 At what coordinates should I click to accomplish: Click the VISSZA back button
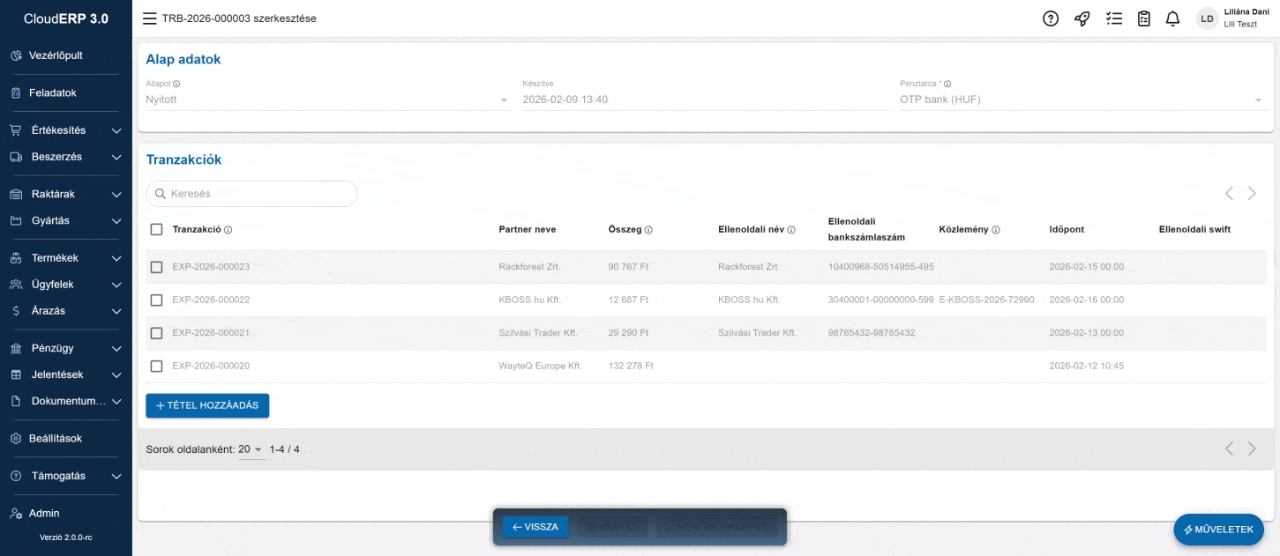point(535,527)
